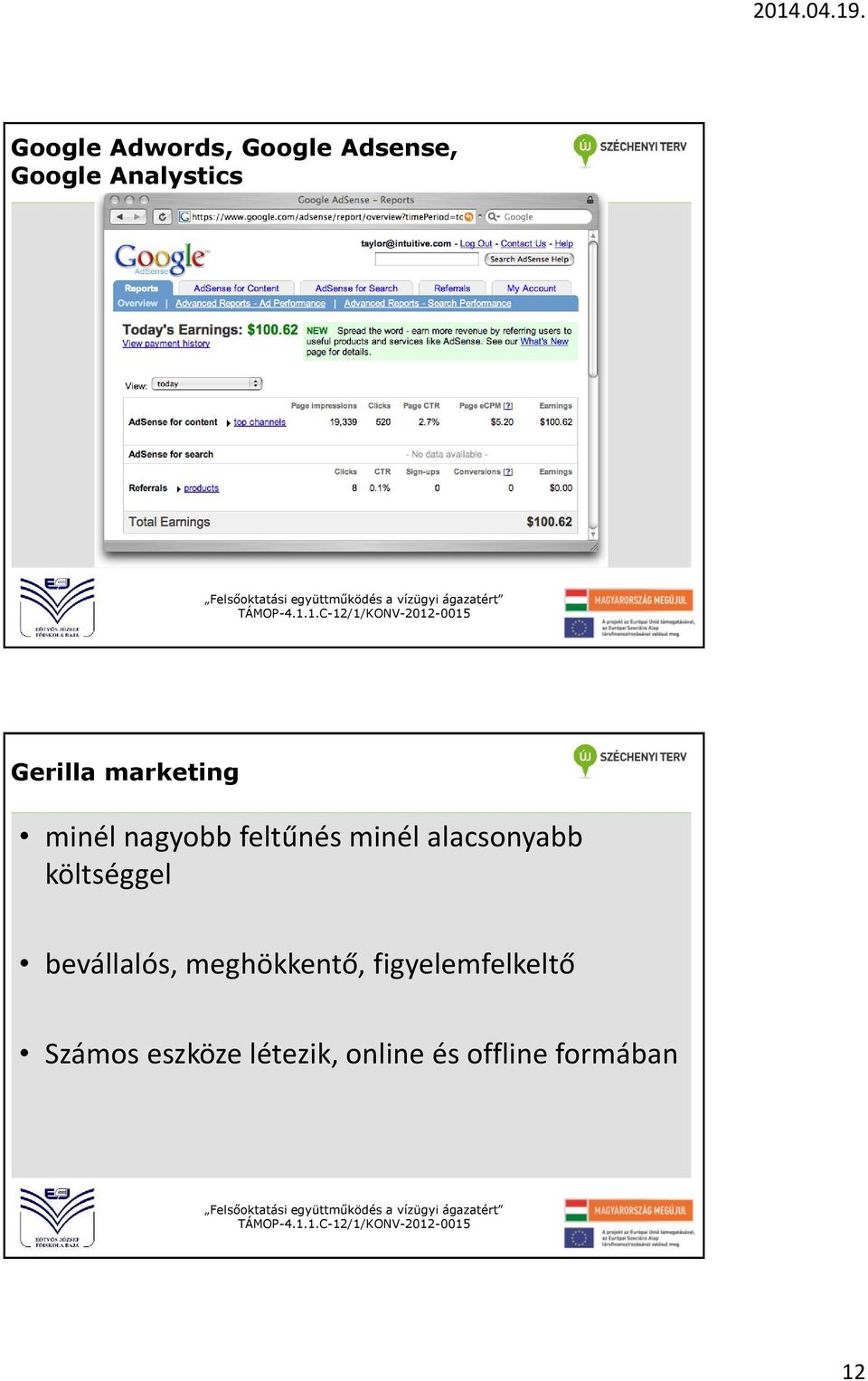Image resolution: width=868 pixels, height=1381 pixels.
Task: Click the Eötvös József Főiskola logo on first slide
Action: point(57,607)
